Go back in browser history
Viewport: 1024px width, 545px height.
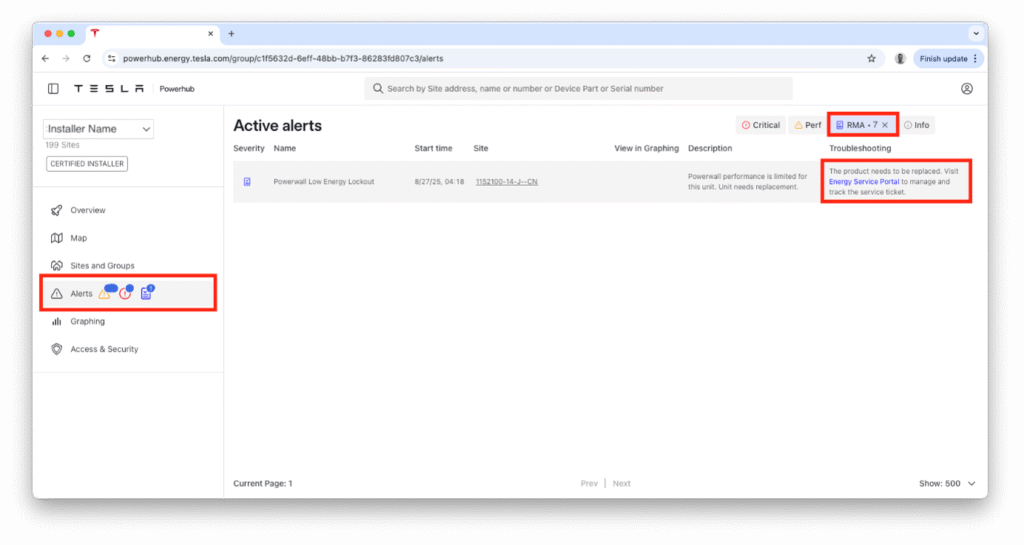(45, 59)
